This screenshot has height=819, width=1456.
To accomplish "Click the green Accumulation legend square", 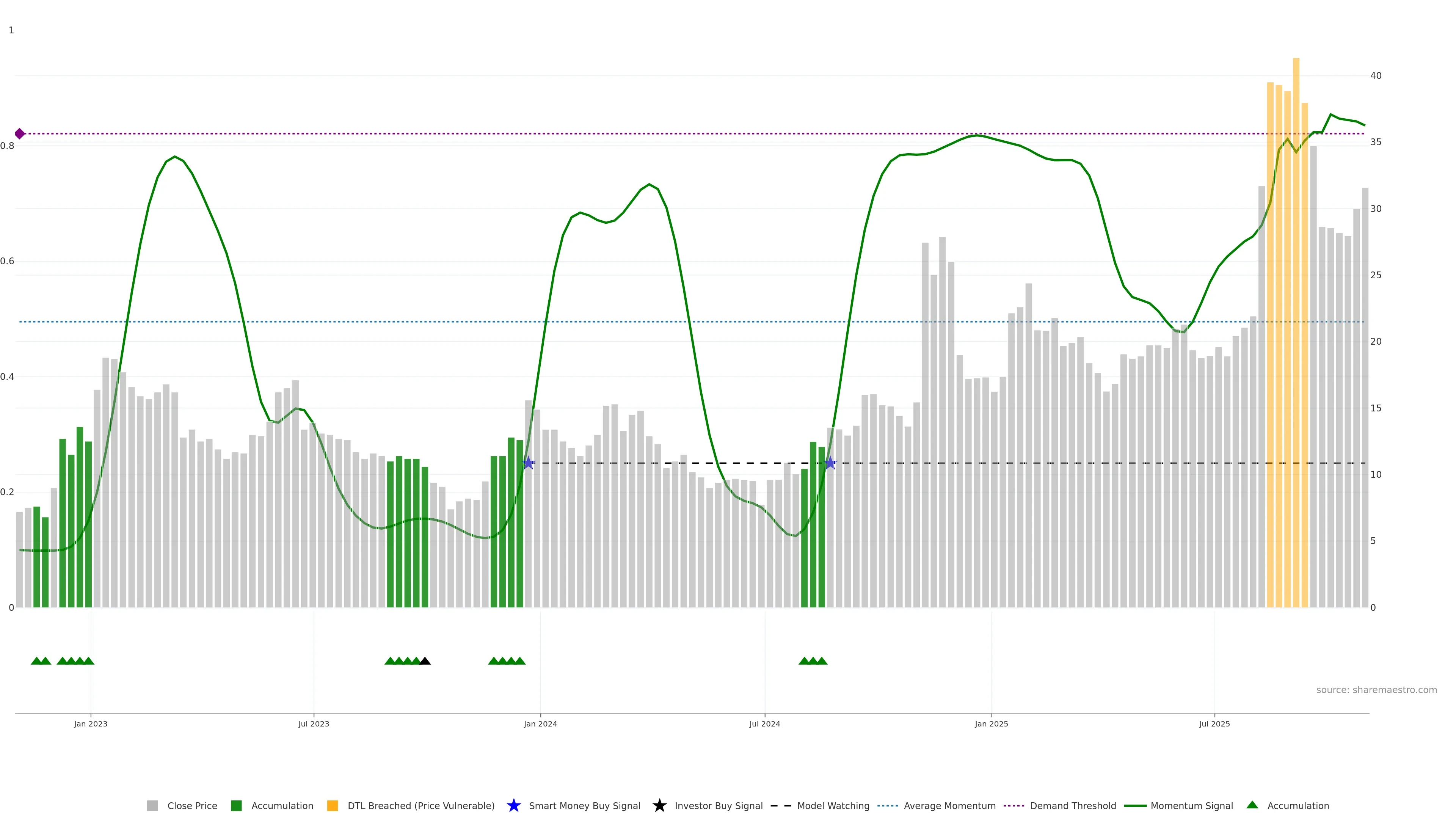I will click(x=236, y=806).
